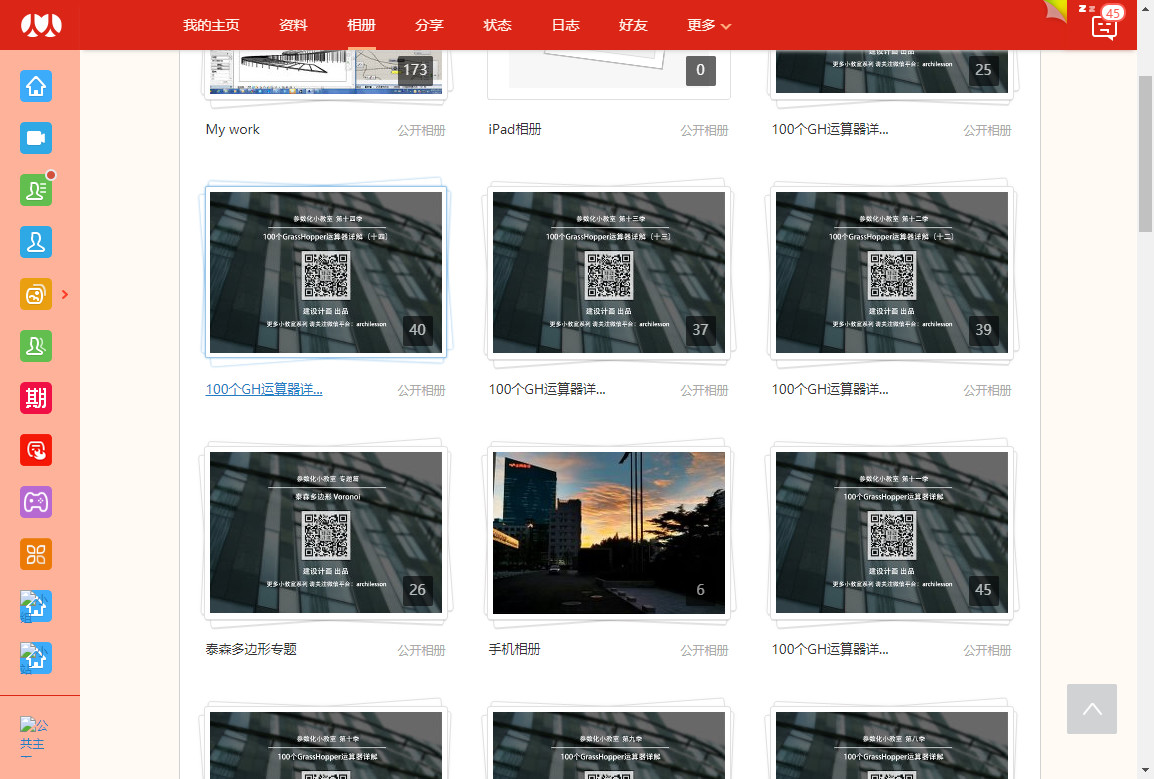Open the Voronoi album cover with 26 photos

[x=326, y=532]
